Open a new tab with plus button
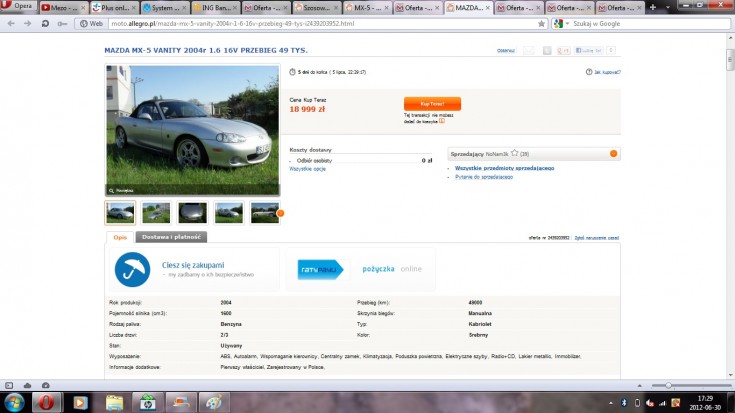This screenshot has height=413, width=735. click(652, 7)
